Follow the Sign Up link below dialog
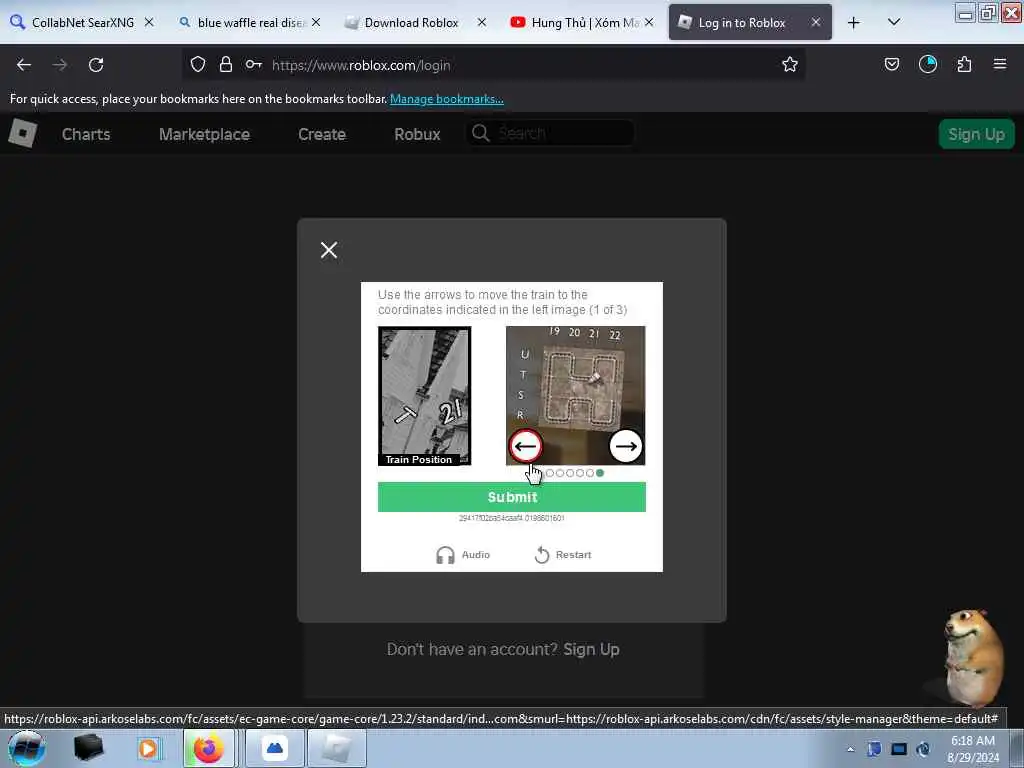Viewport: 1024px width, 768px height. point(591,649)
